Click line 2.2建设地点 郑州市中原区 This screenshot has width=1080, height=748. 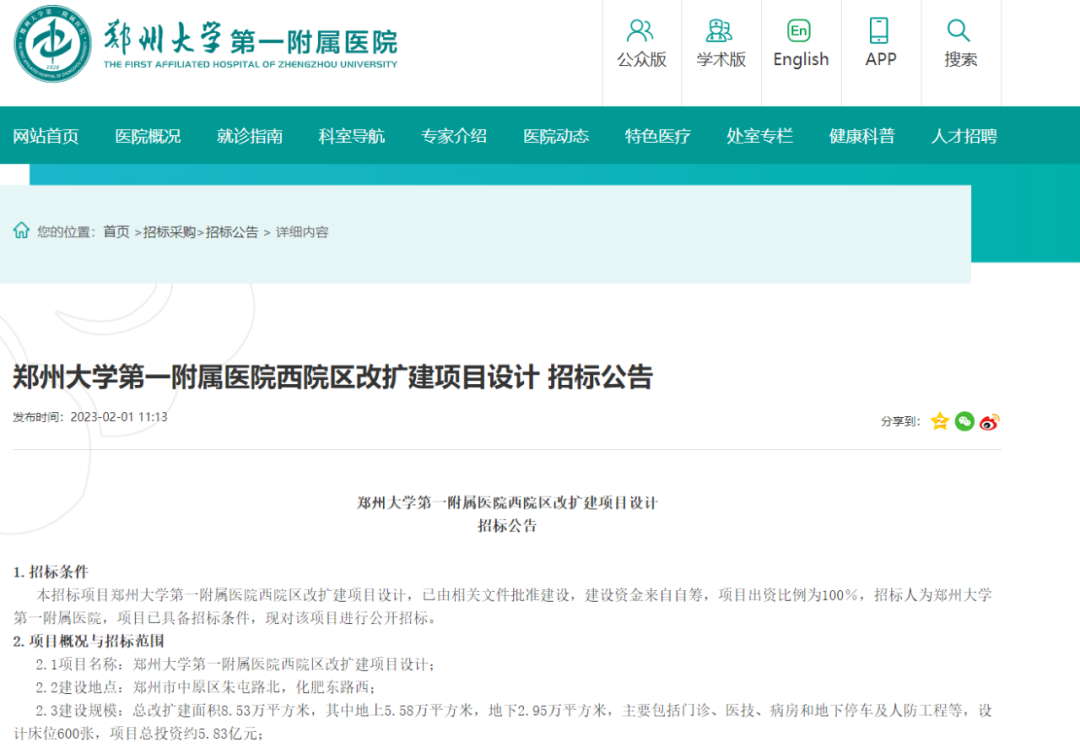pyautogui.click(x=206, y=687)
